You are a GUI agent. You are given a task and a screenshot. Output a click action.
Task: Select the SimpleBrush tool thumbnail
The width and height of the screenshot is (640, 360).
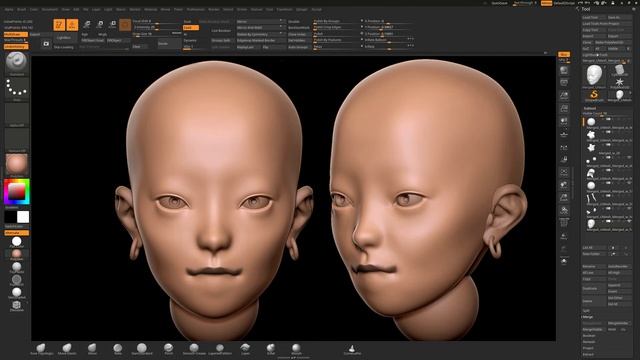click(x=594, y=96)
